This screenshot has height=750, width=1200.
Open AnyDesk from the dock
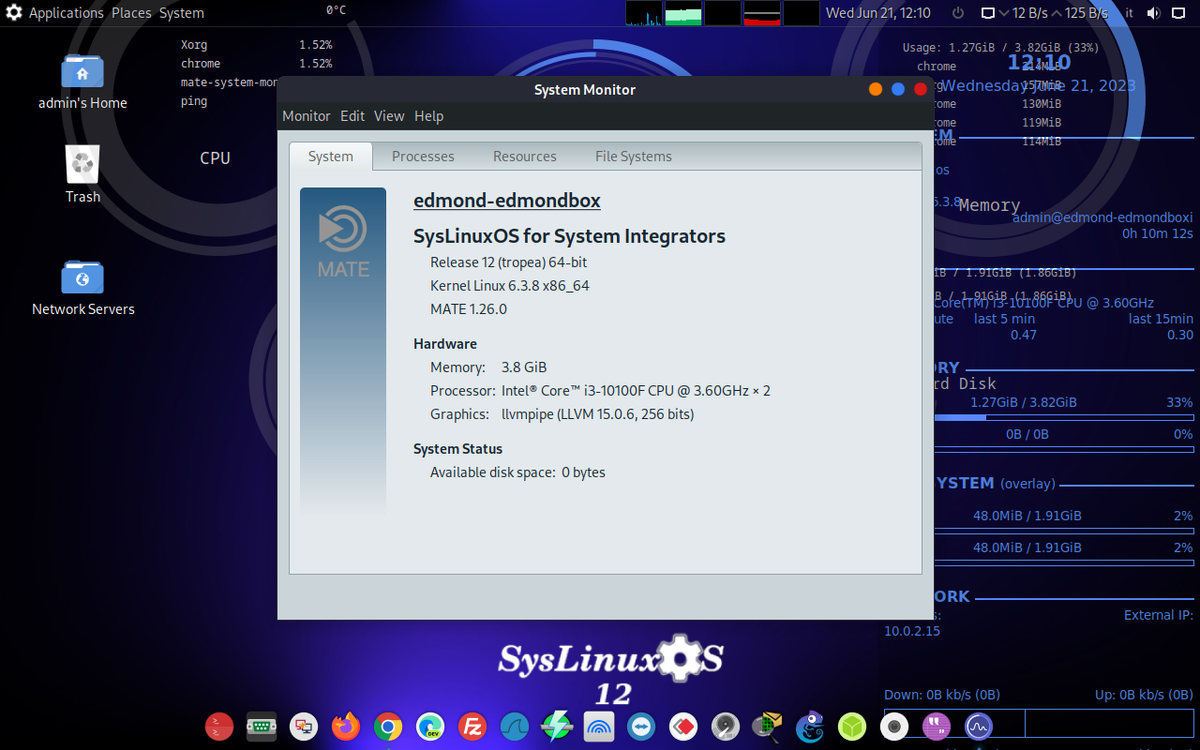[x=682, y=726]
